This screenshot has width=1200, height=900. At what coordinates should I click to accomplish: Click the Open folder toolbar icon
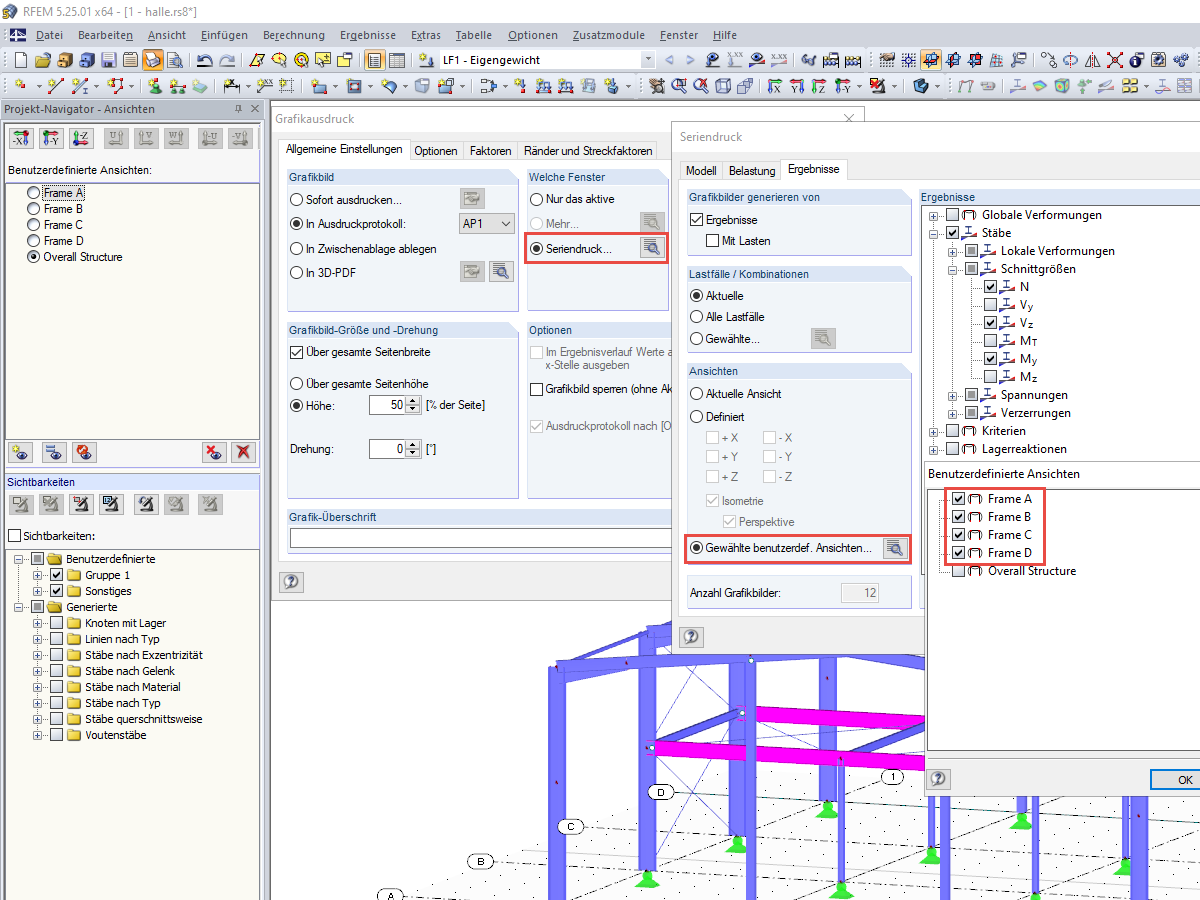43,60
